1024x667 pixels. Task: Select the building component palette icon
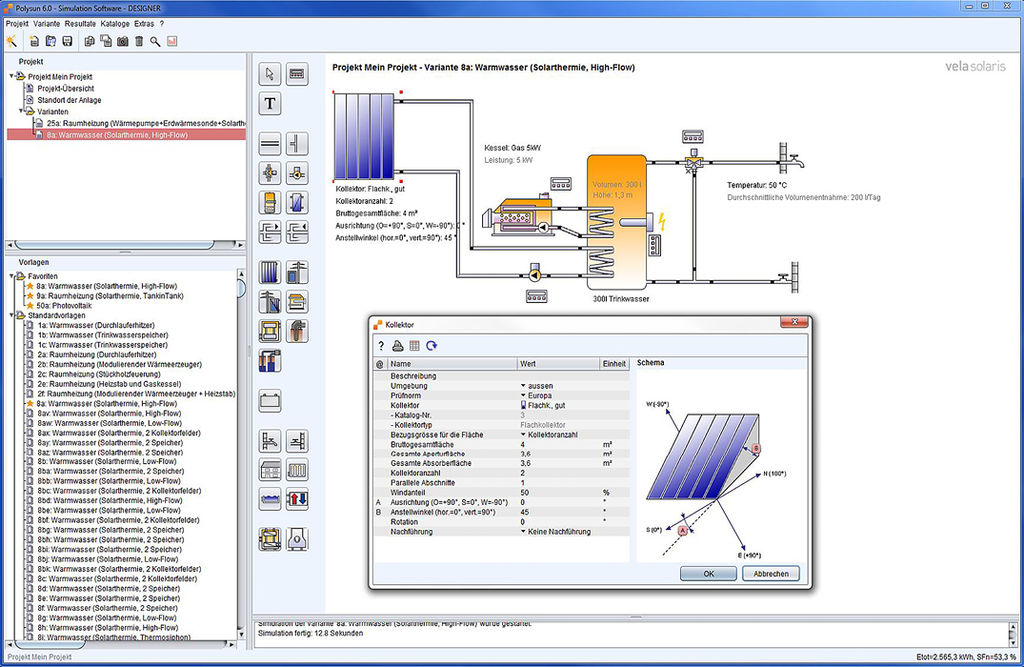(x=270, y=470)
